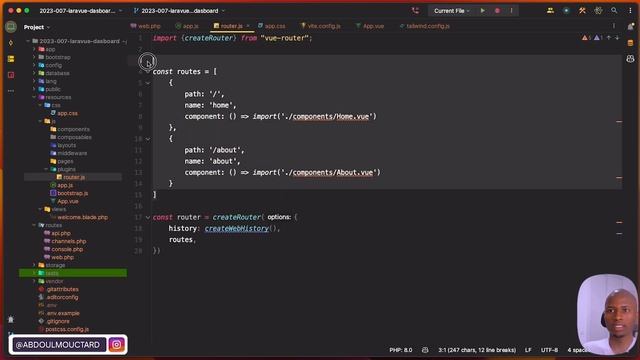Screen dimensions: 640x360
Task: Change the UTF-8 file encoding
Action: (549, 350)
